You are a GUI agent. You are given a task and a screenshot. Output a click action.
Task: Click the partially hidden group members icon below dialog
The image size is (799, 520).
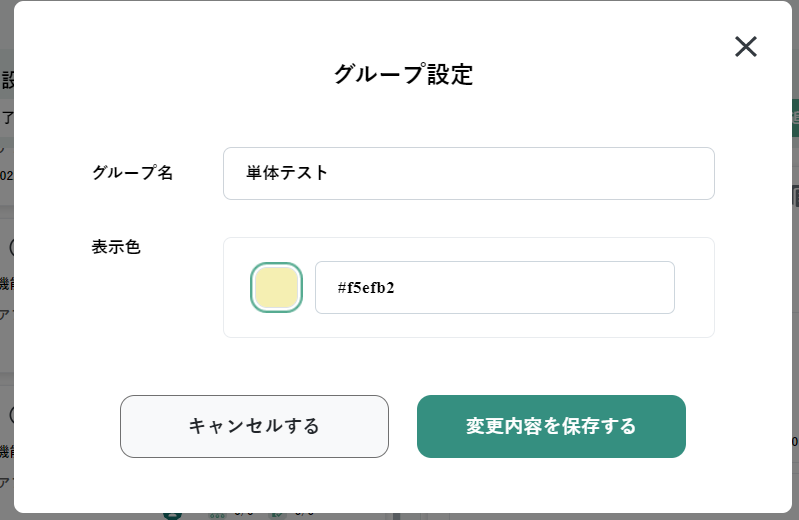(x=218, y=516)
